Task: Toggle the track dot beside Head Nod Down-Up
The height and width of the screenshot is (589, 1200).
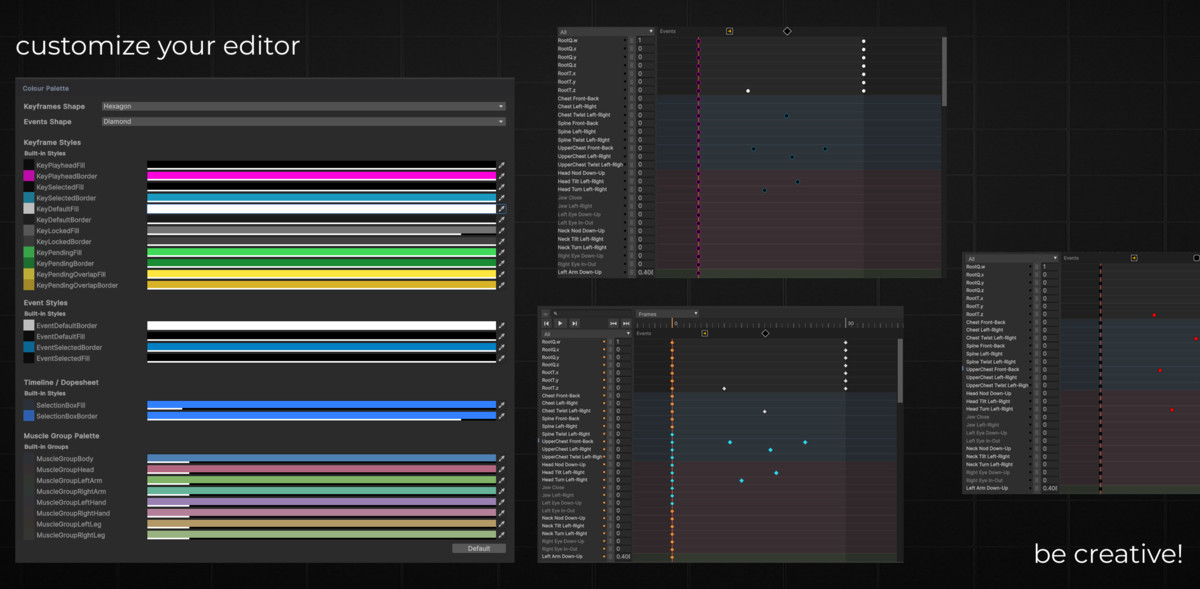Action: [604, 464]
